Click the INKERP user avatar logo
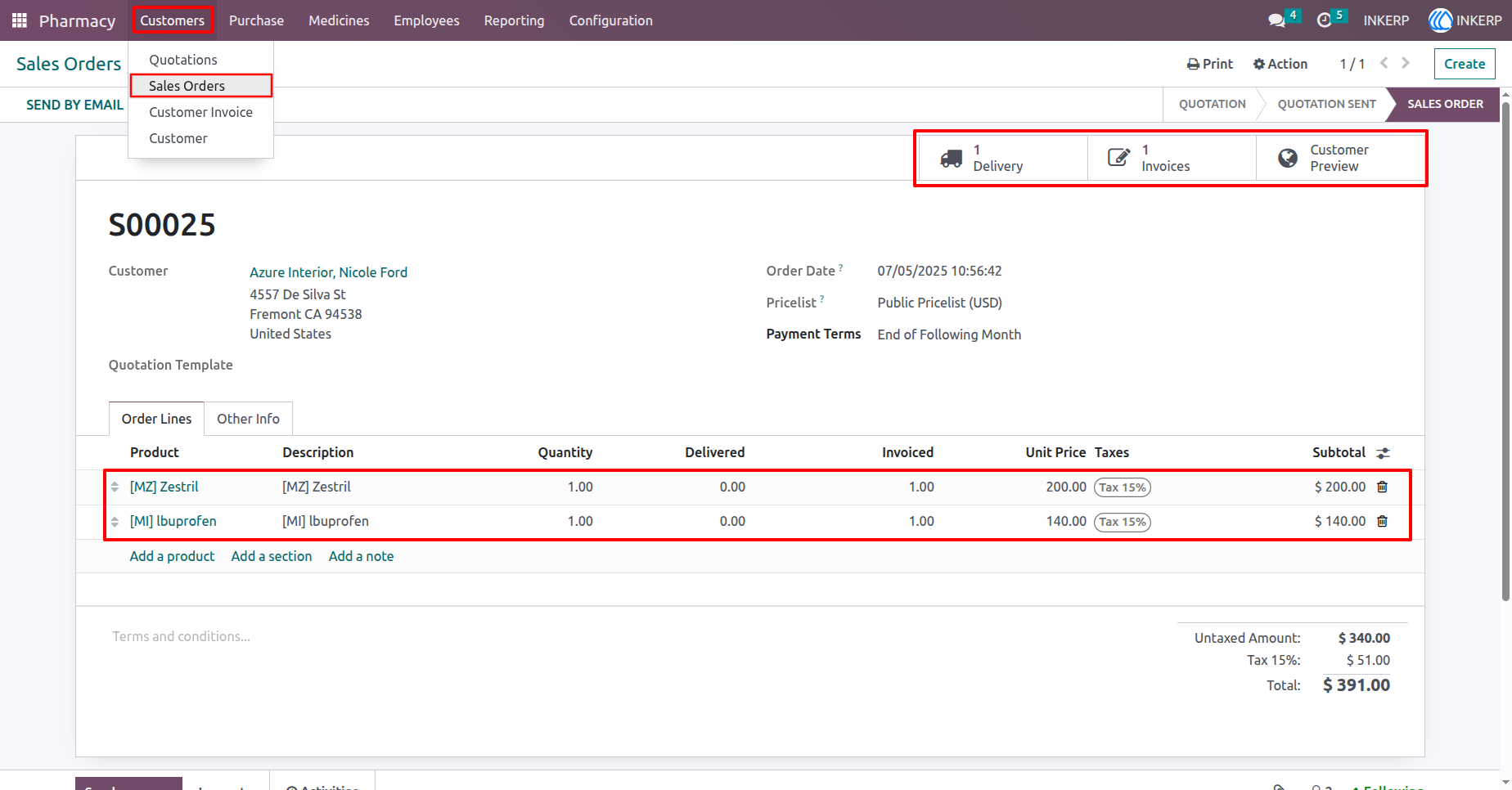This screenshot has height=790, width=1512. (1440, 20)
